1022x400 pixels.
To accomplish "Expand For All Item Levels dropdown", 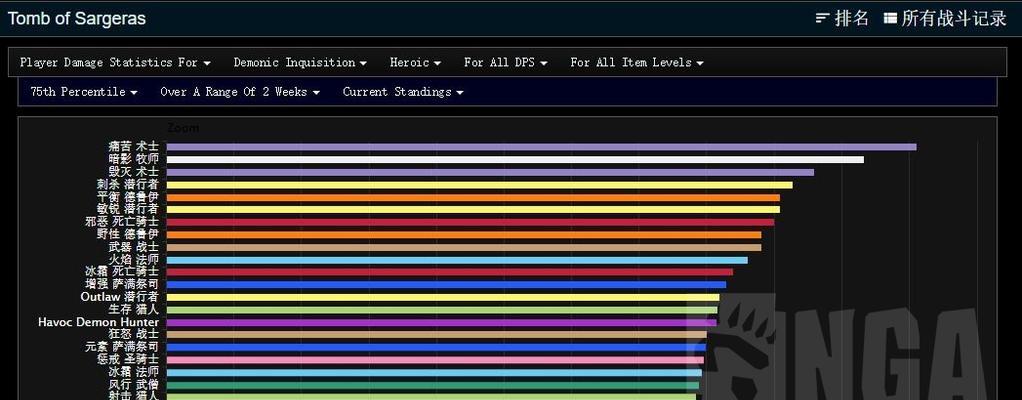I will [x=637, y=63].
